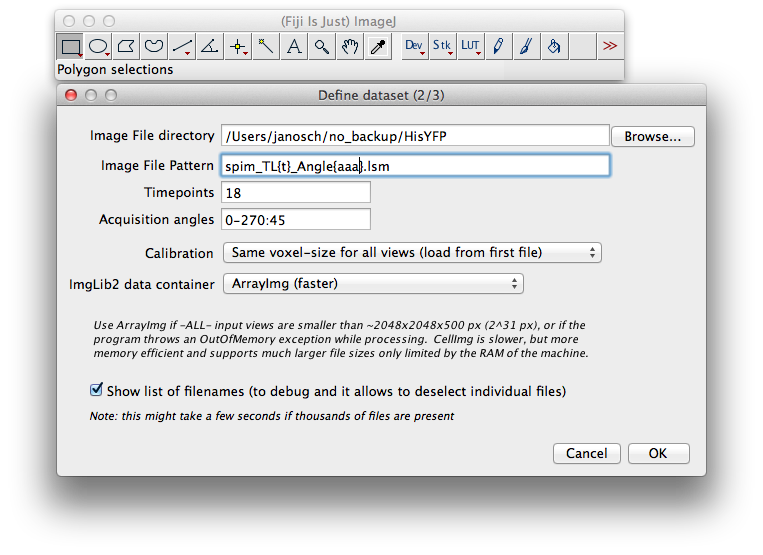Viewport: 763px width, 555px height.
Task: Open the Calibration dropdown
Action: pyautogui.click(x=412, y=252)
